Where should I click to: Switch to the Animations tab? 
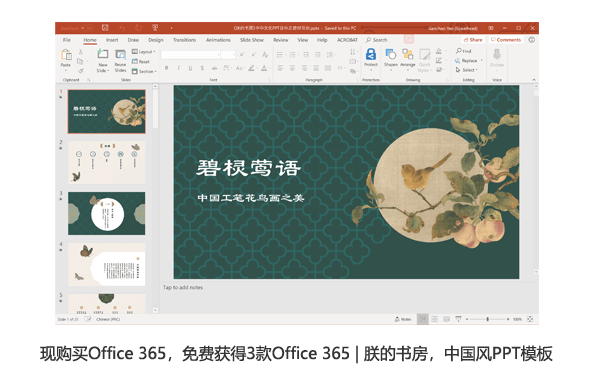[218, 40]
